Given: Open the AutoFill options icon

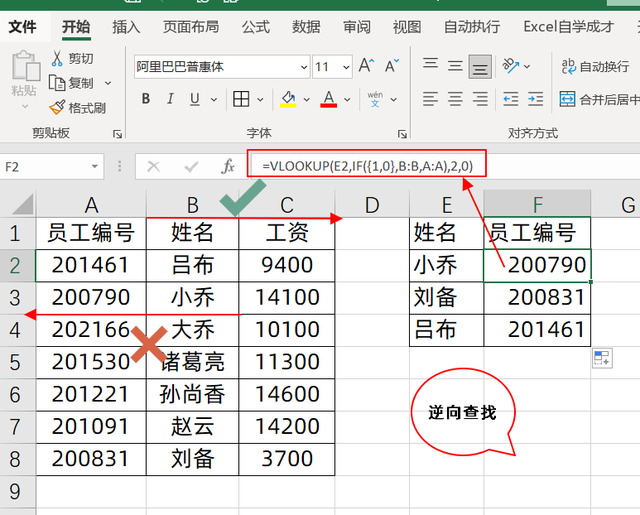Looking at the screenshot, I should click(x=602, y=359).
